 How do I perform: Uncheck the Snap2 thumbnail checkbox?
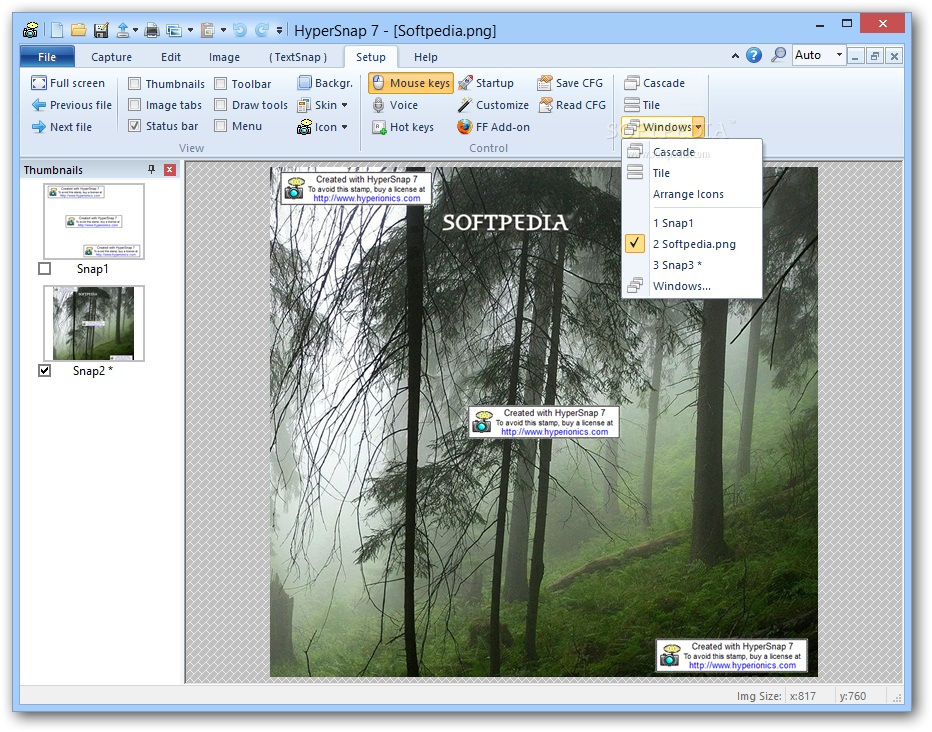[45, 371]
